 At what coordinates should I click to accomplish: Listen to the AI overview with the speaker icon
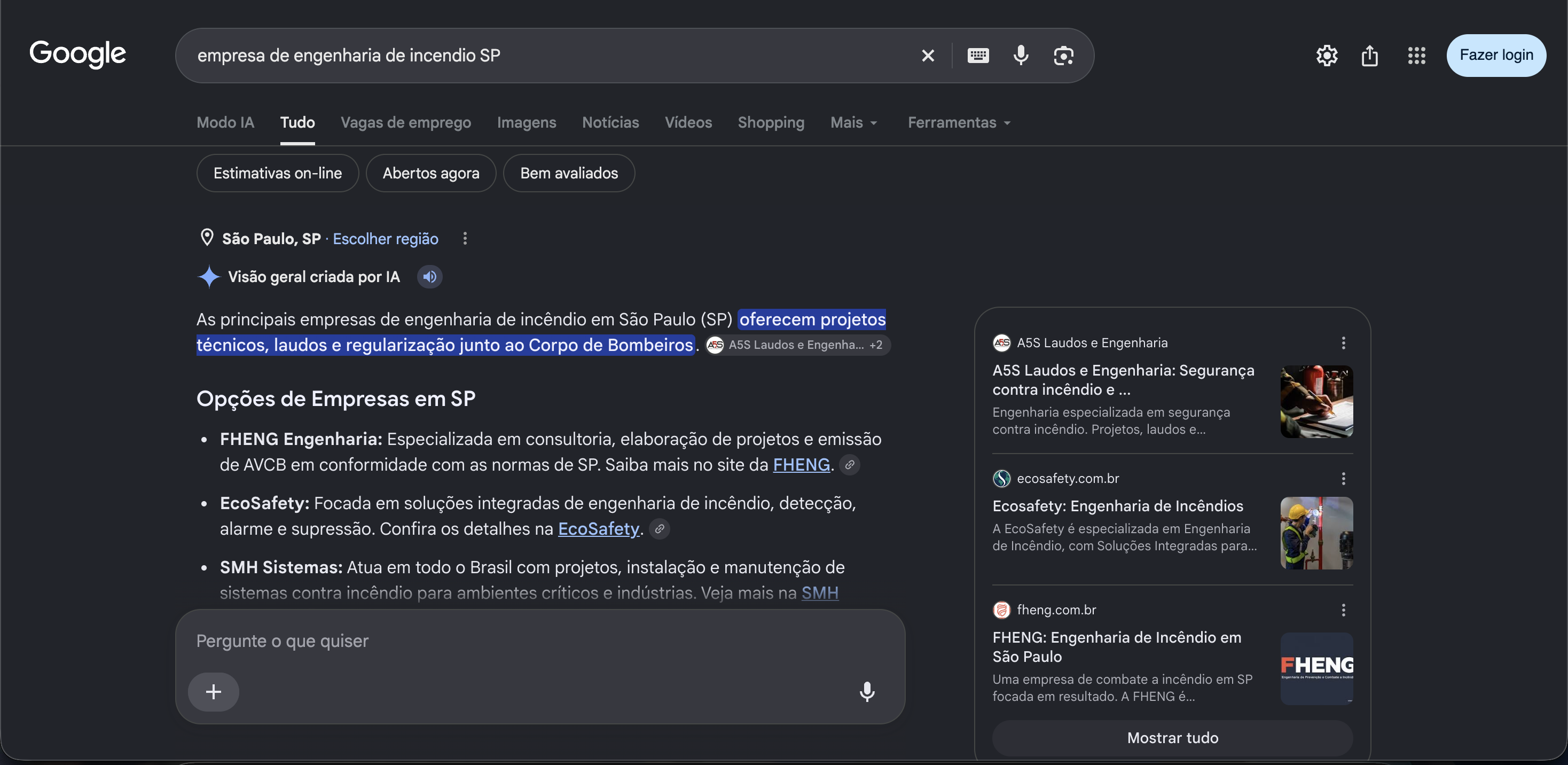click(430, 277)
